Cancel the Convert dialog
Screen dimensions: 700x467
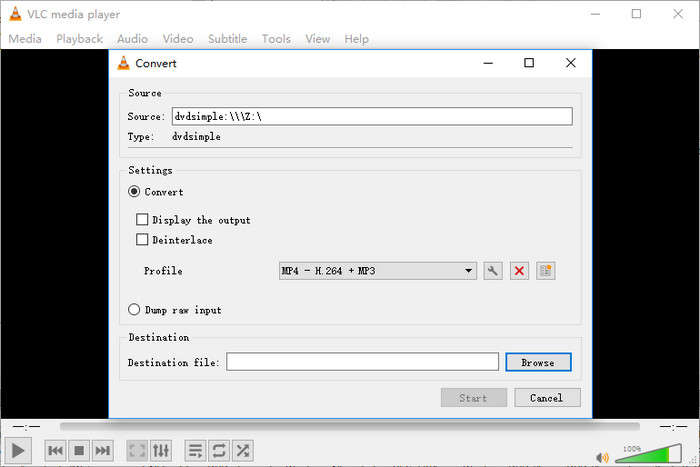(x=547, y=397)
